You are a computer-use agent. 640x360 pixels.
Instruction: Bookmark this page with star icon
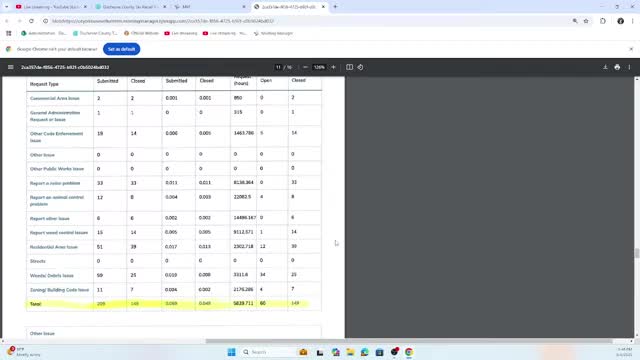tap(586, 21)
